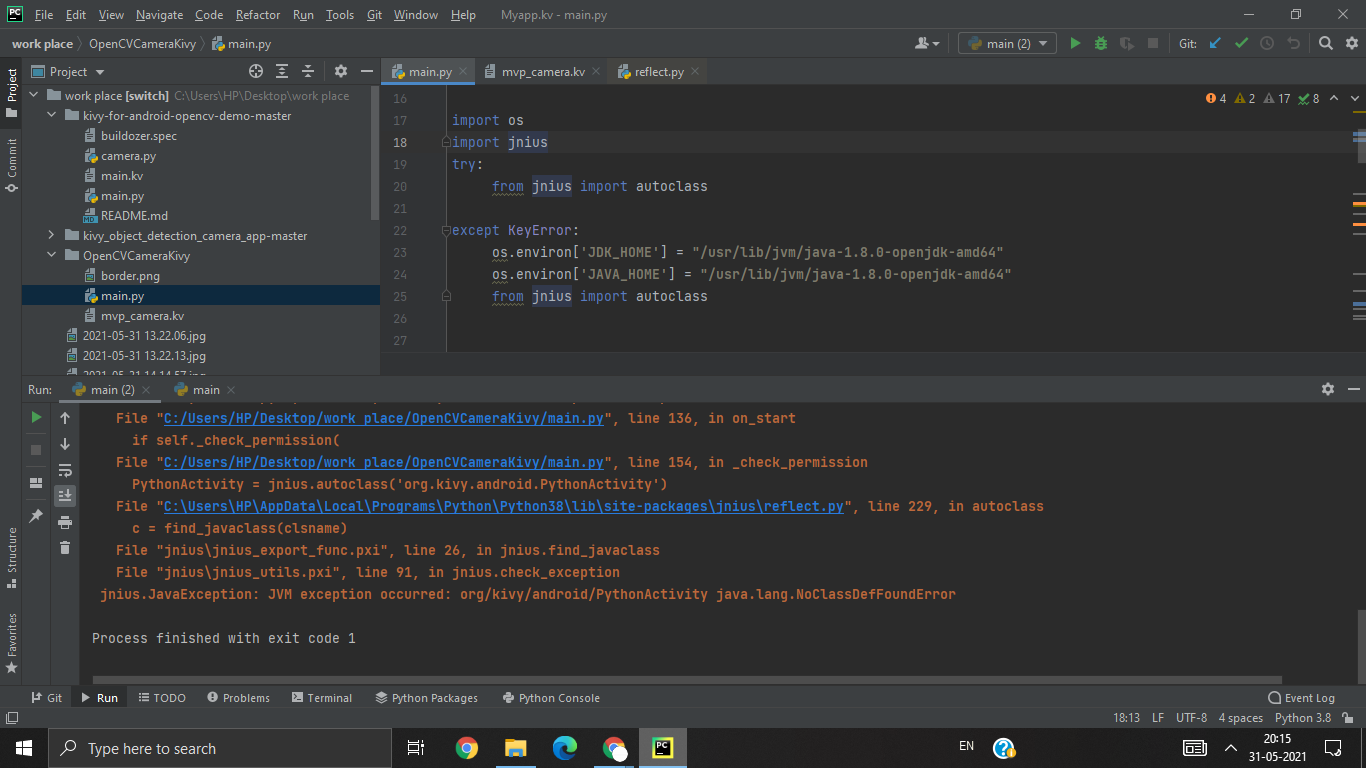The image size is (1366, 768).
Task: Expand the kivy_object_detection_camera_app-master folder
Action: pos(49,235)
